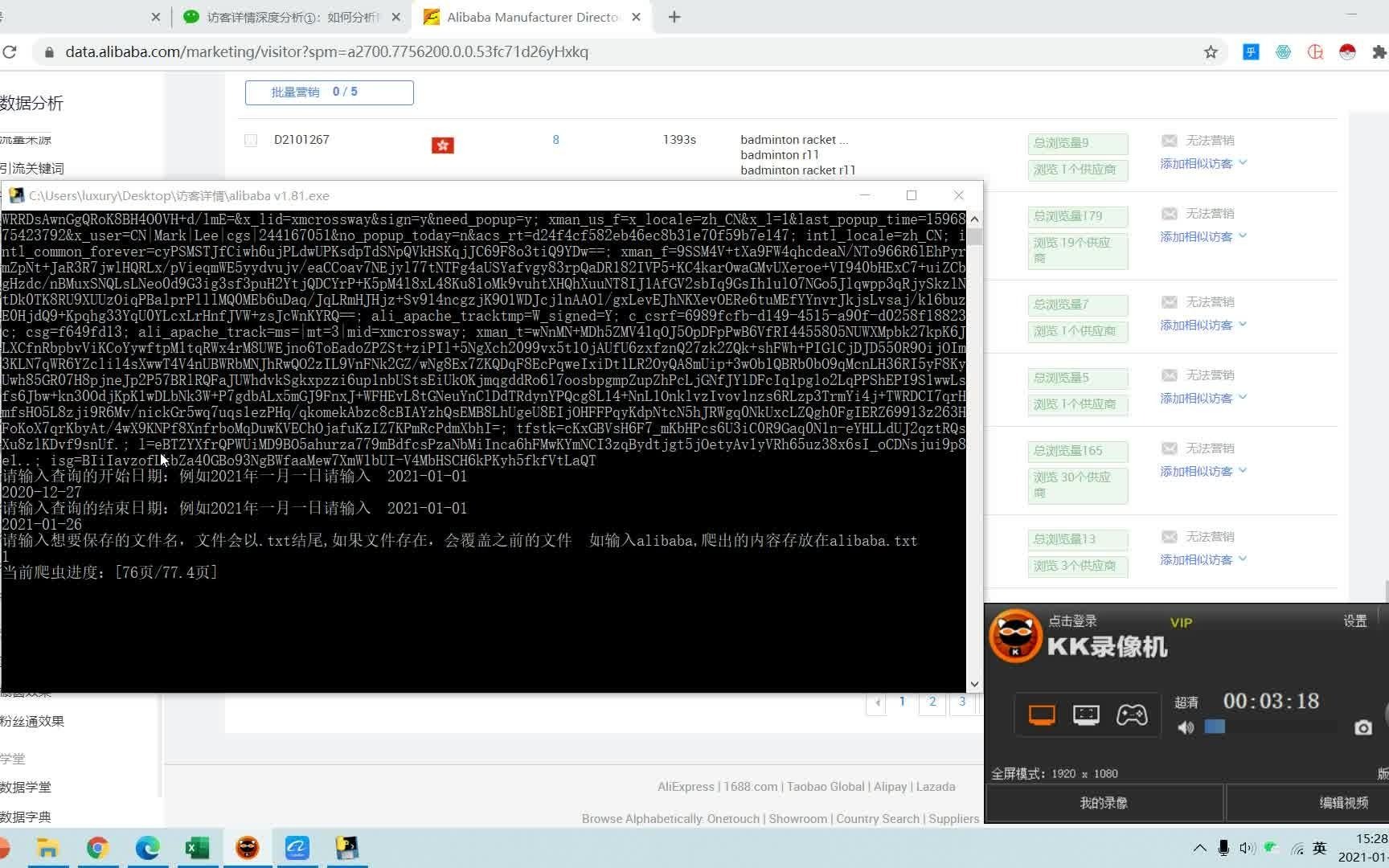Image resolution: width=1389 pixels, height=868 pixels.
Task: Open 设置 in KK录像机
Action: [x=1355, y=621]
